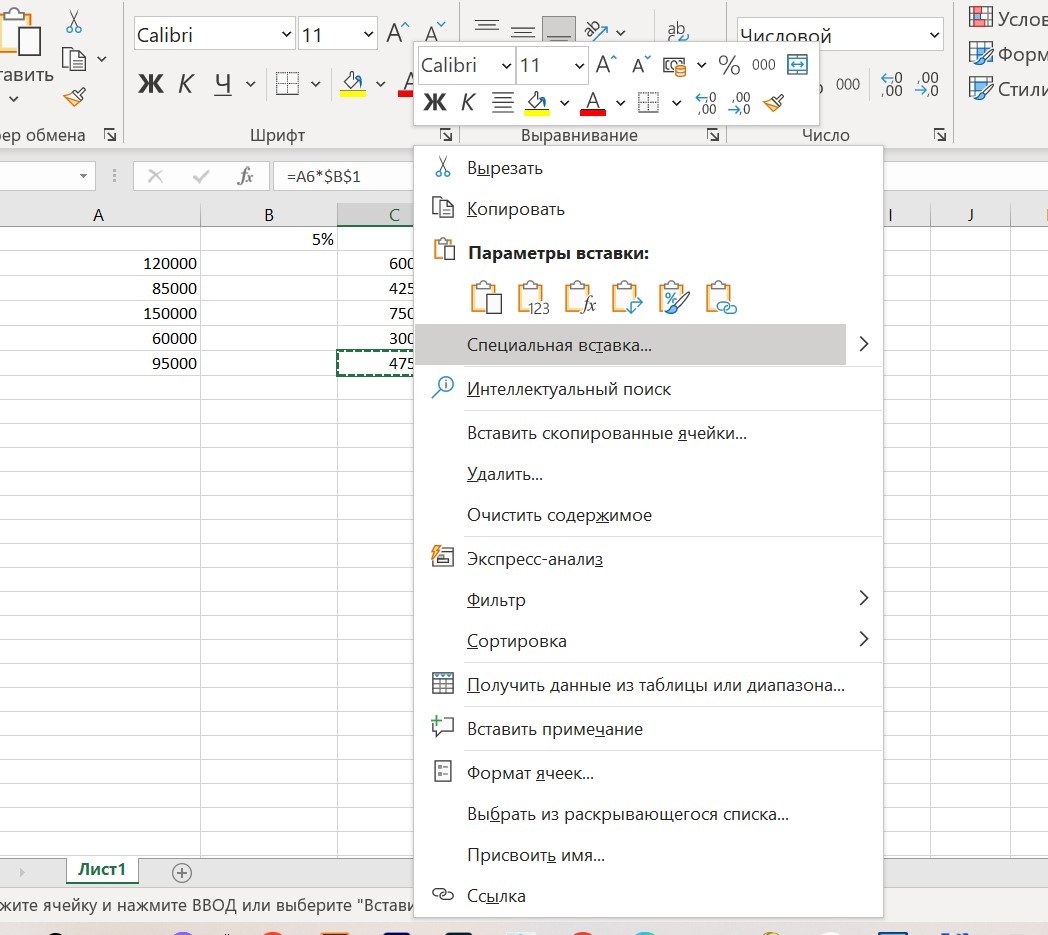The width and height of the screenshot is (1048, 935).
Task: Click the Cut scissors icon in ribbon
Action: coord(74,21)
